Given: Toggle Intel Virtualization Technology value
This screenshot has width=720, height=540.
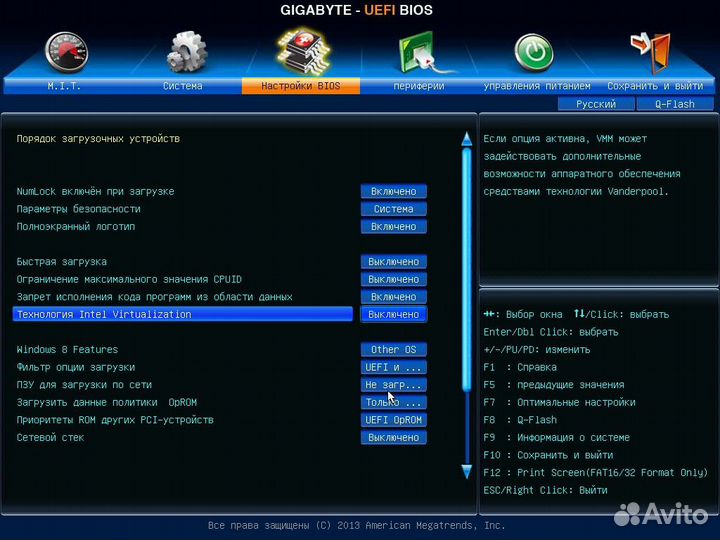Looking at the screenshot, I should (393, 314).
